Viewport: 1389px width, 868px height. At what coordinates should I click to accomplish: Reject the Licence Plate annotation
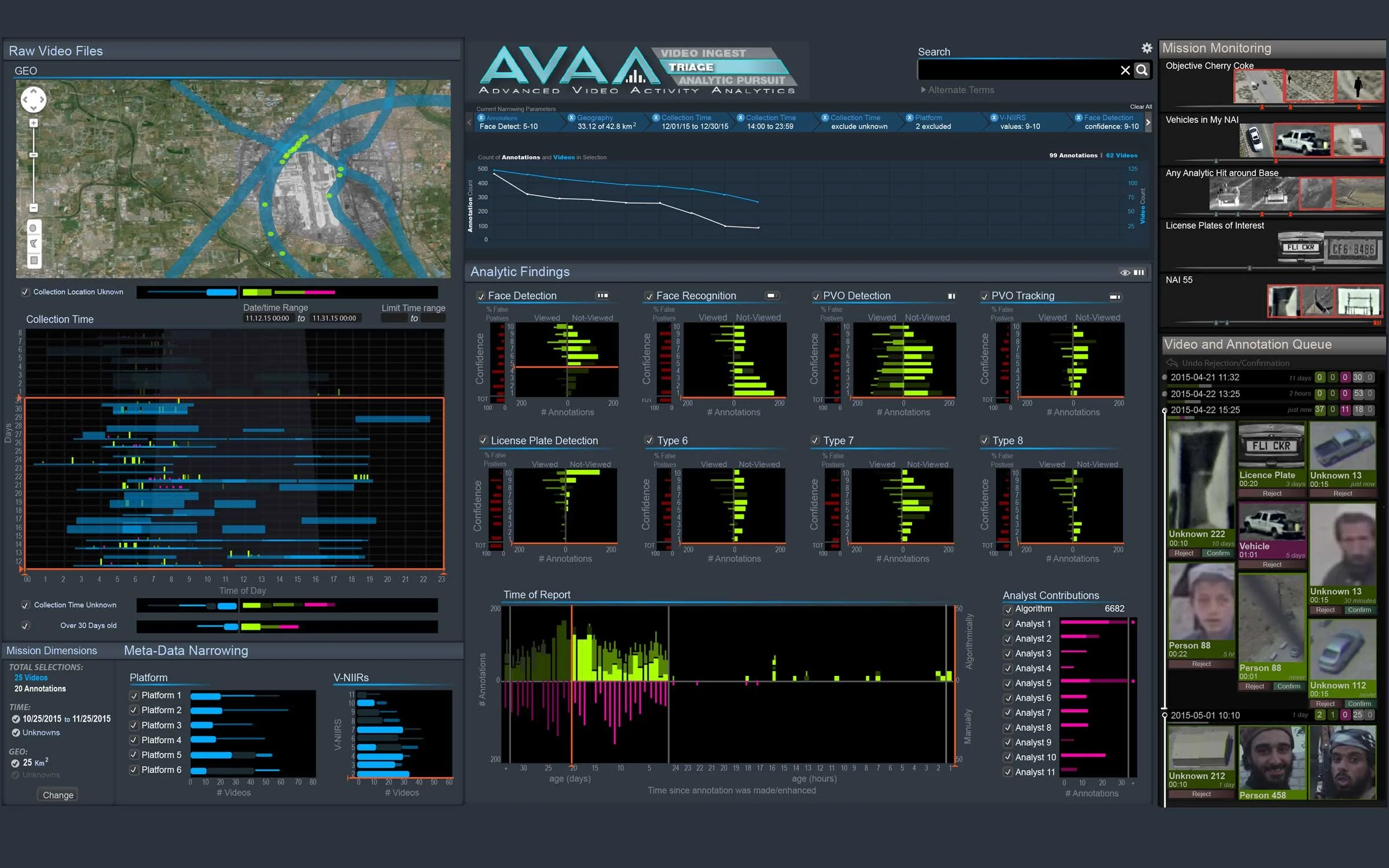(1272, 494)
